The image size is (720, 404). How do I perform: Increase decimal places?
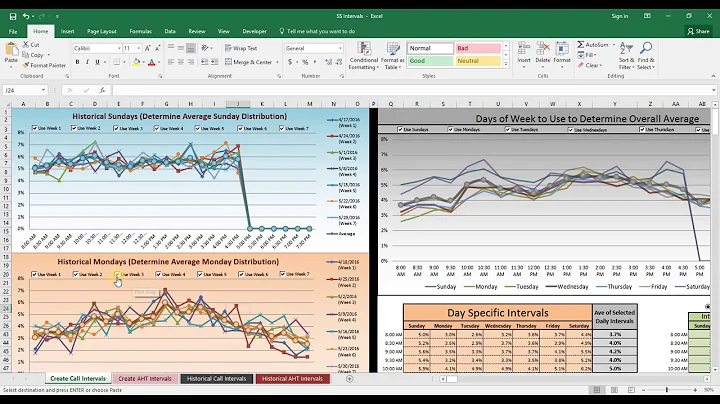pos(328,62)
